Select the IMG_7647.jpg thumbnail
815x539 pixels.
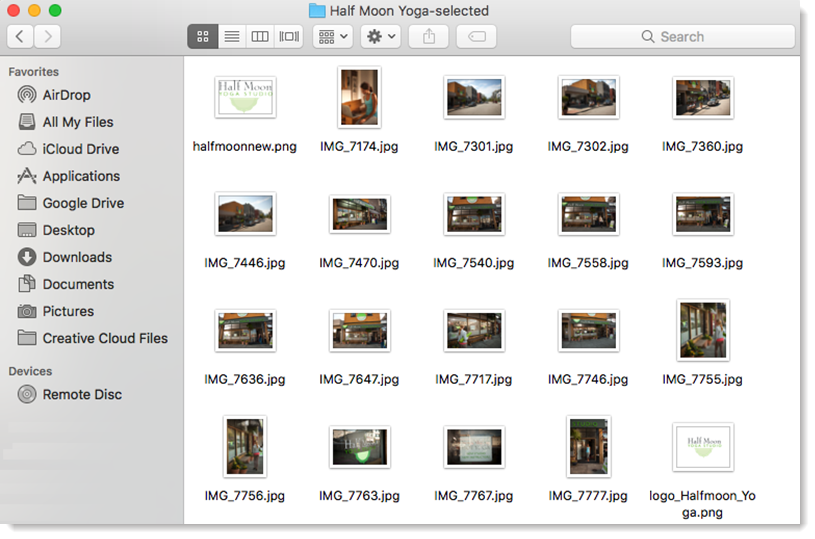pos(360,330)
